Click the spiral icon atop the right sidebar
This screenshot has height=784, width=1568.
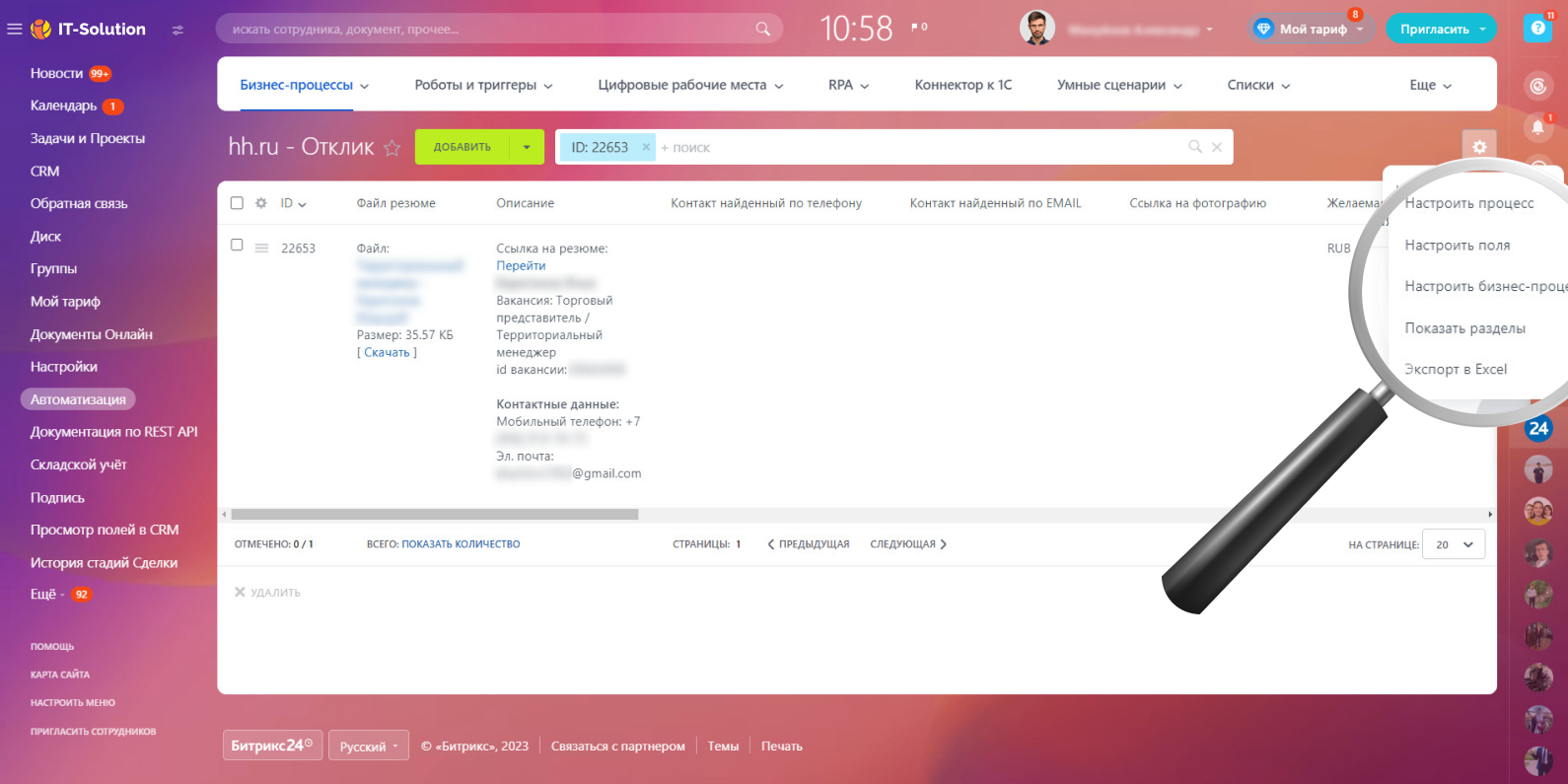[x=1537, y=87]
